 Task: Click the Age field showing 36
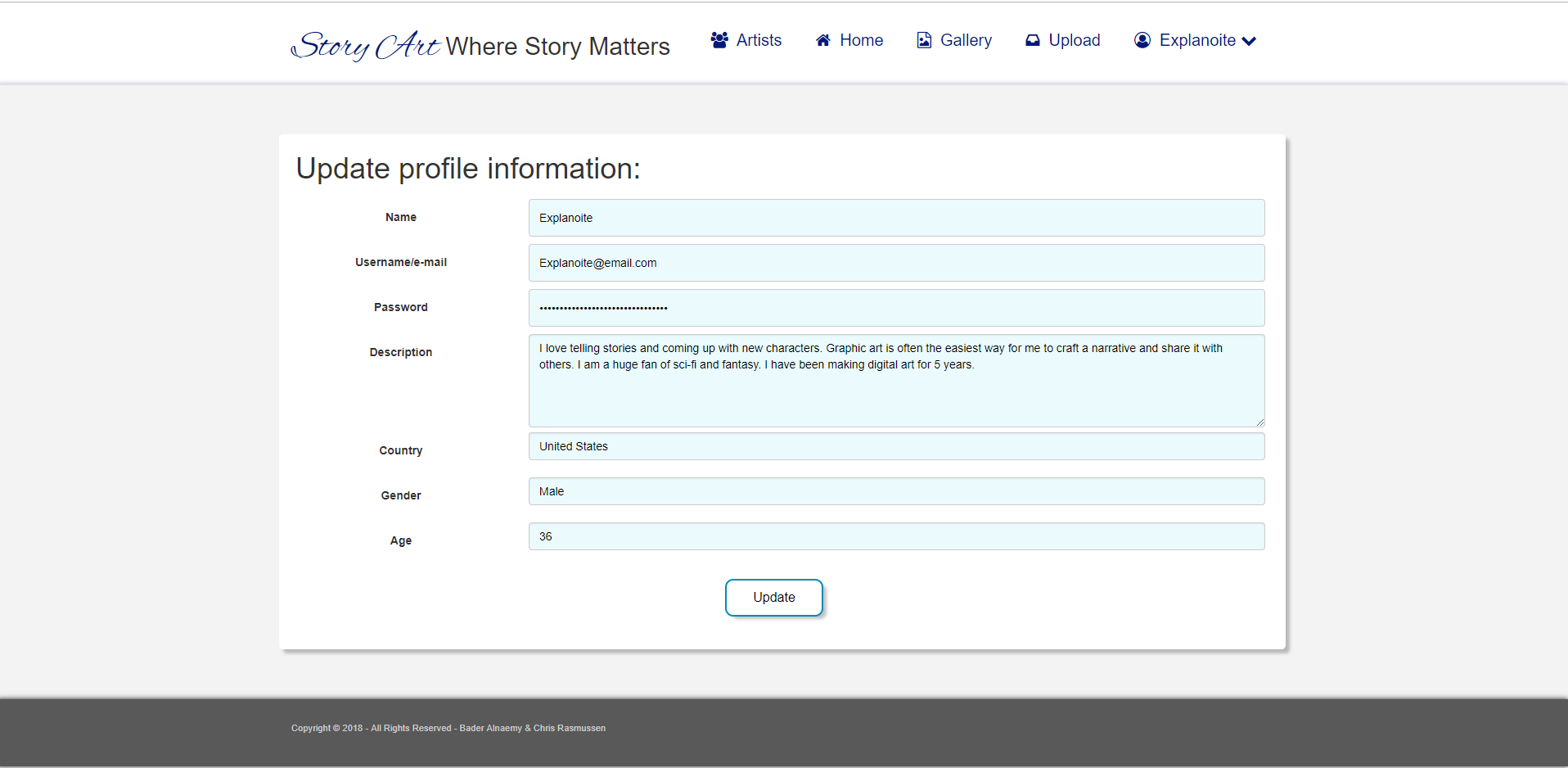click(896, 536)
